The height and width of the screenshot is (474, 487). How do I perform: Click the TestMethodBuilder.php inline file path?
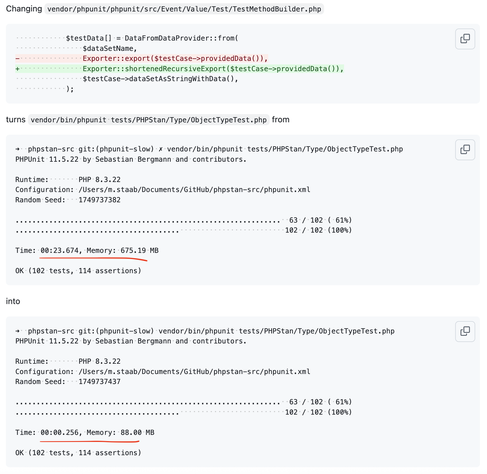click(184, 9)
